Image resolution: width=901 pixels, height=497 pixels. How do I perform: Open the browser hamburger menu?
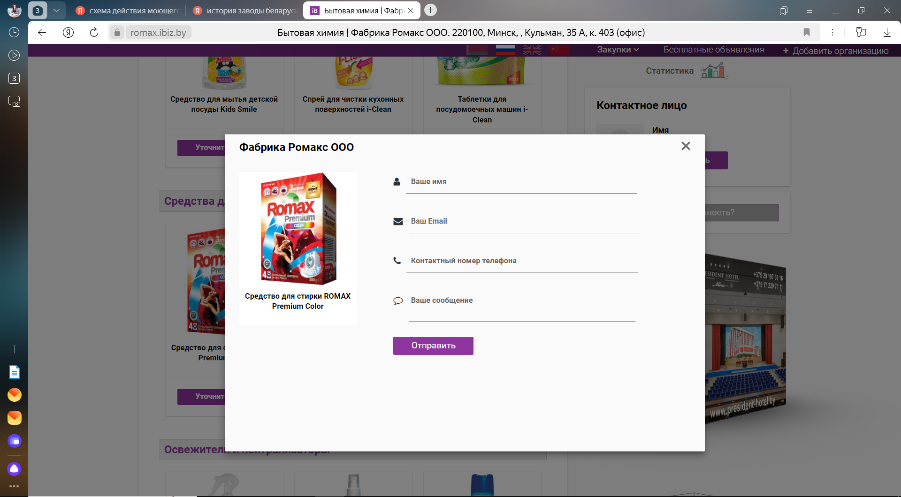(809, 10)
